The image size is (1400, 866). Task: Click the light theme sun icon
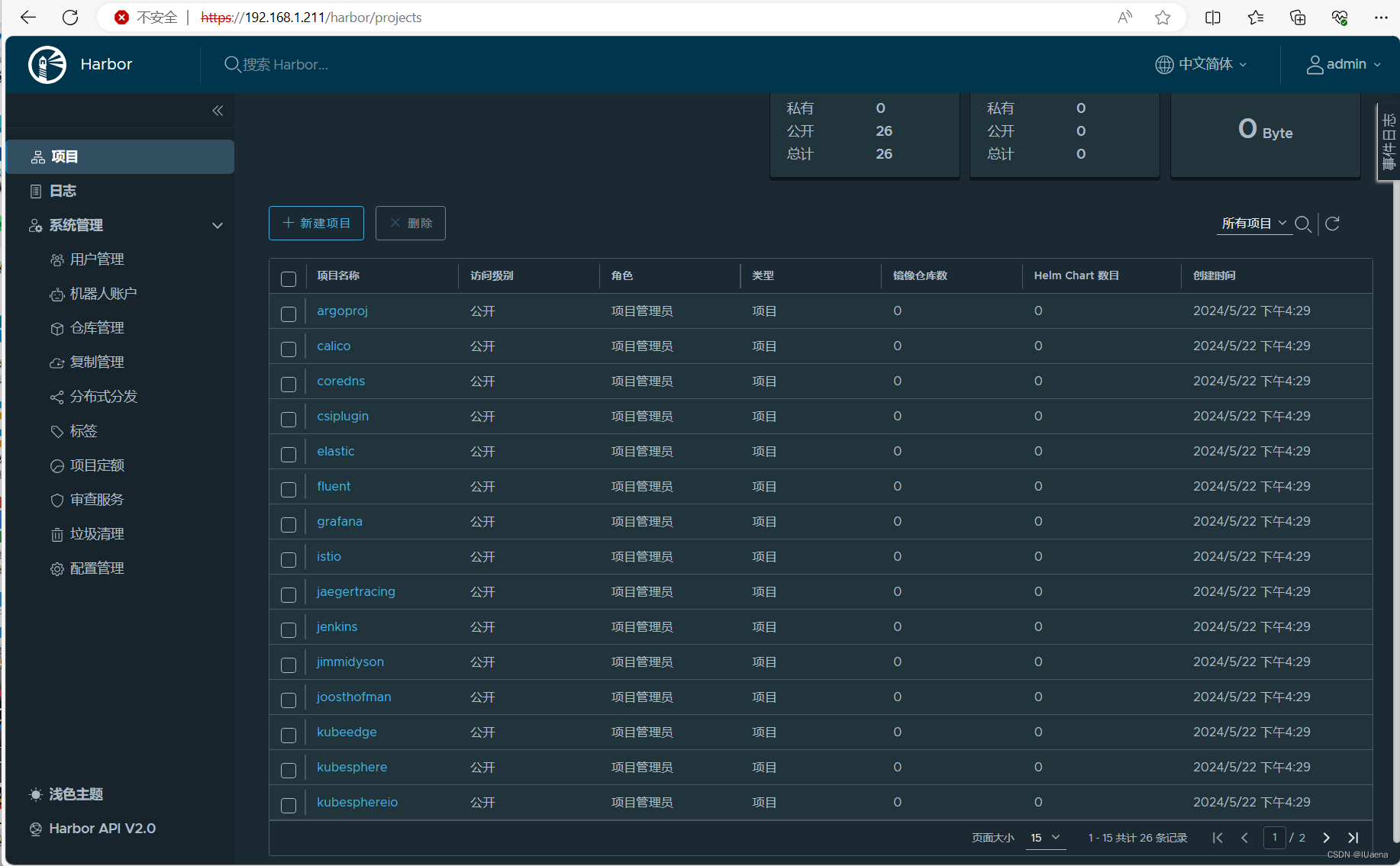(x=36, y=794)
